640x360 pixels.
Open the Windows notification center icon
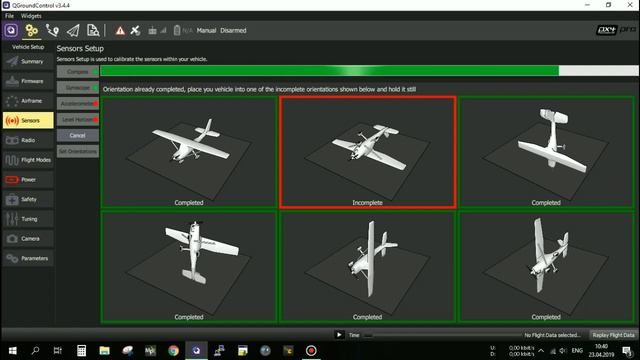[x=627, y=351]
